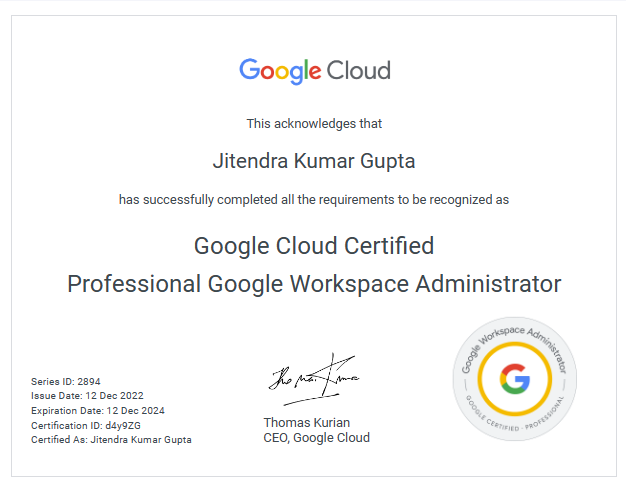Click the Google Workspace Administrator badge
626x487 pixels.
[x=515, y=379]
